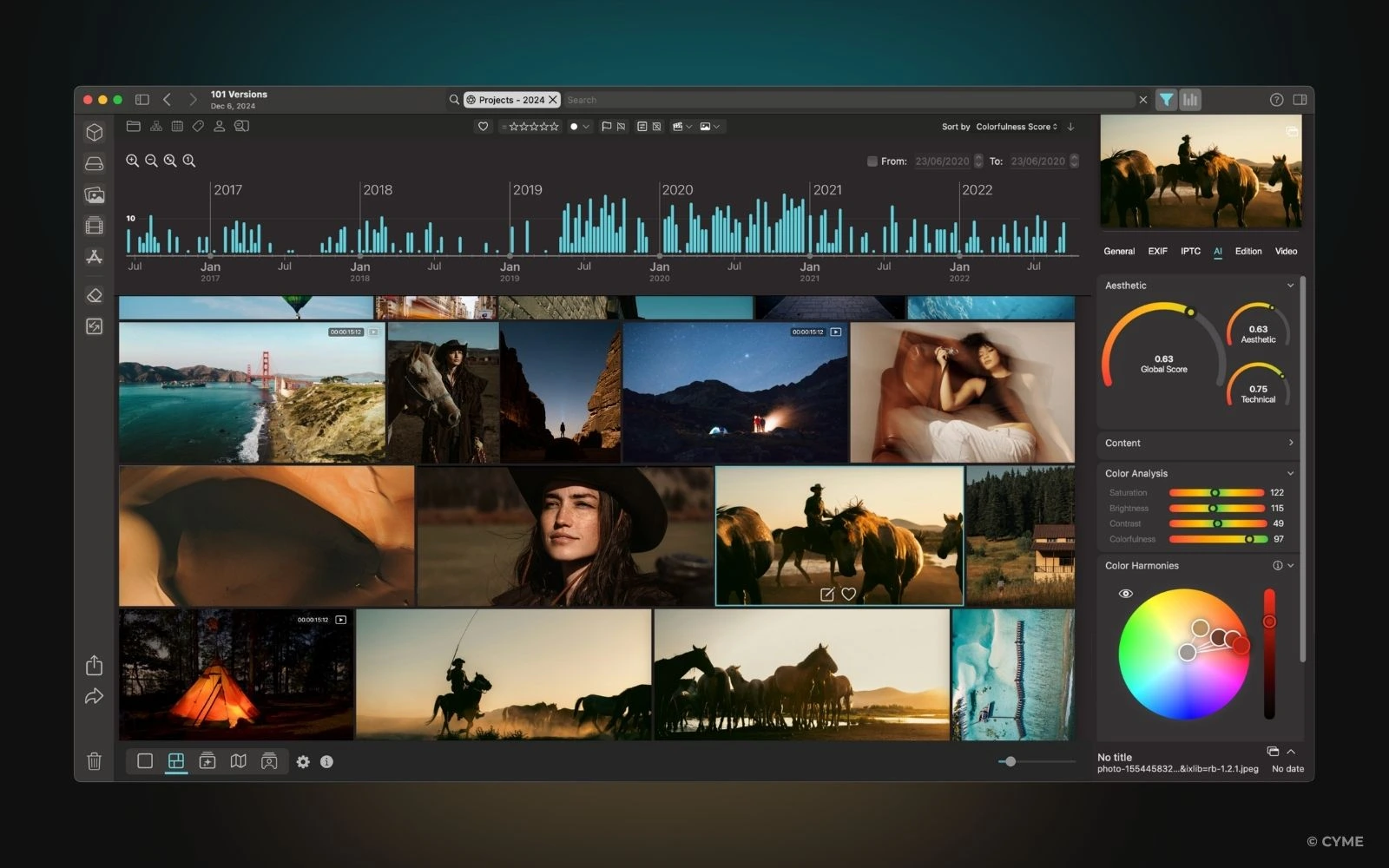
Task: Click the statistics bar chart icon
Action: point(1190,100)
